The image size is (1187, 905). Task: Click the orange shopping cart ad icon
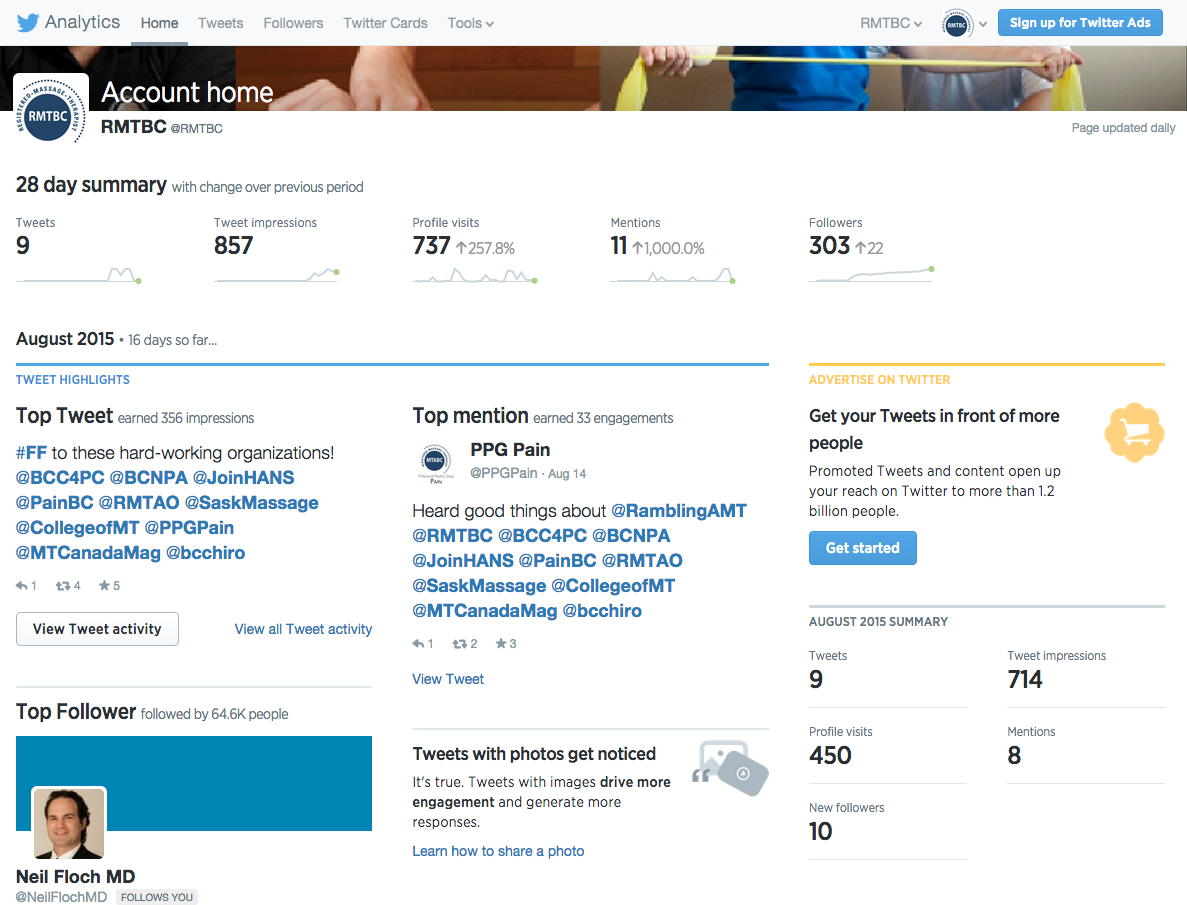[1134, 432]
